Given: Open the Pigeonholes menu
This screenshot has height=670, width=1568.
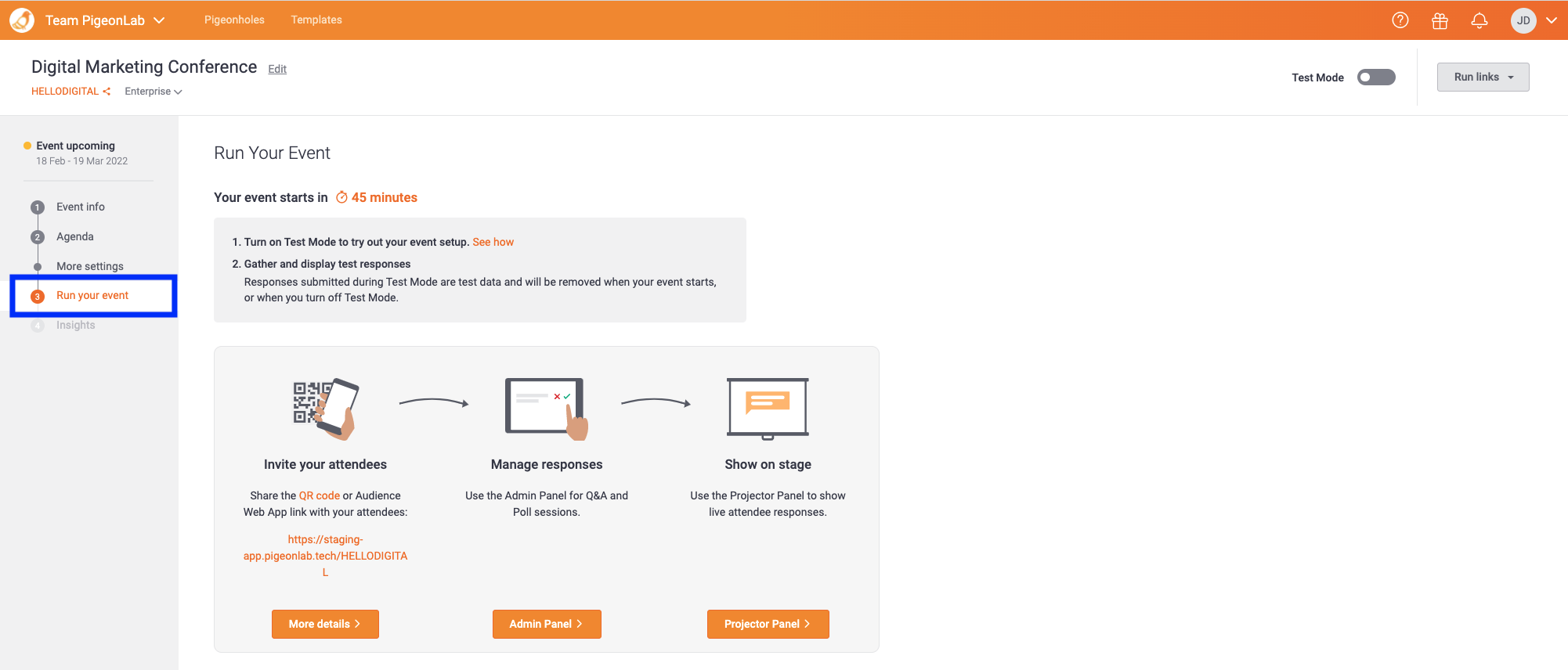Looking at the screenshot, I should coord(234,20).
